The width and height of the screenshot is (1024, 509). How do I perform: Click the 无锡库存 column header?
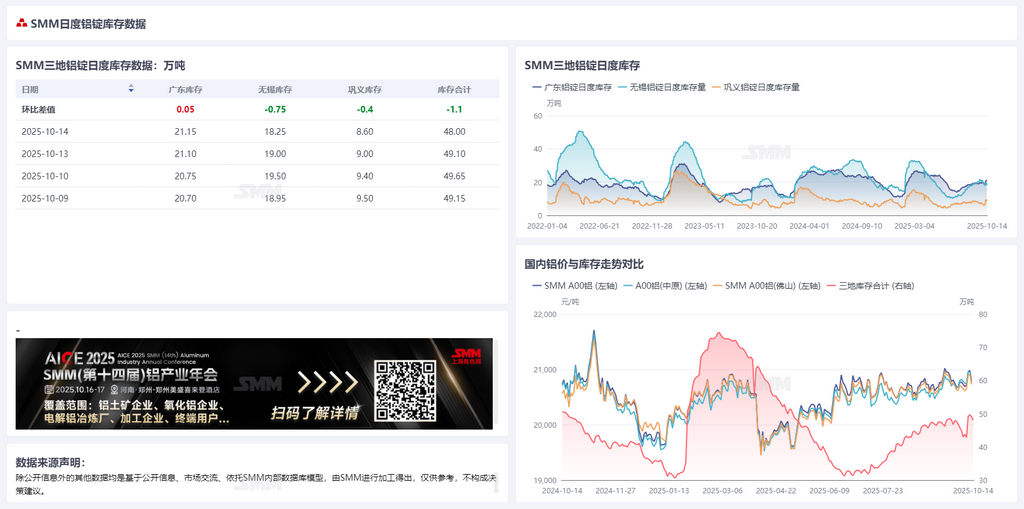point(275,90)
